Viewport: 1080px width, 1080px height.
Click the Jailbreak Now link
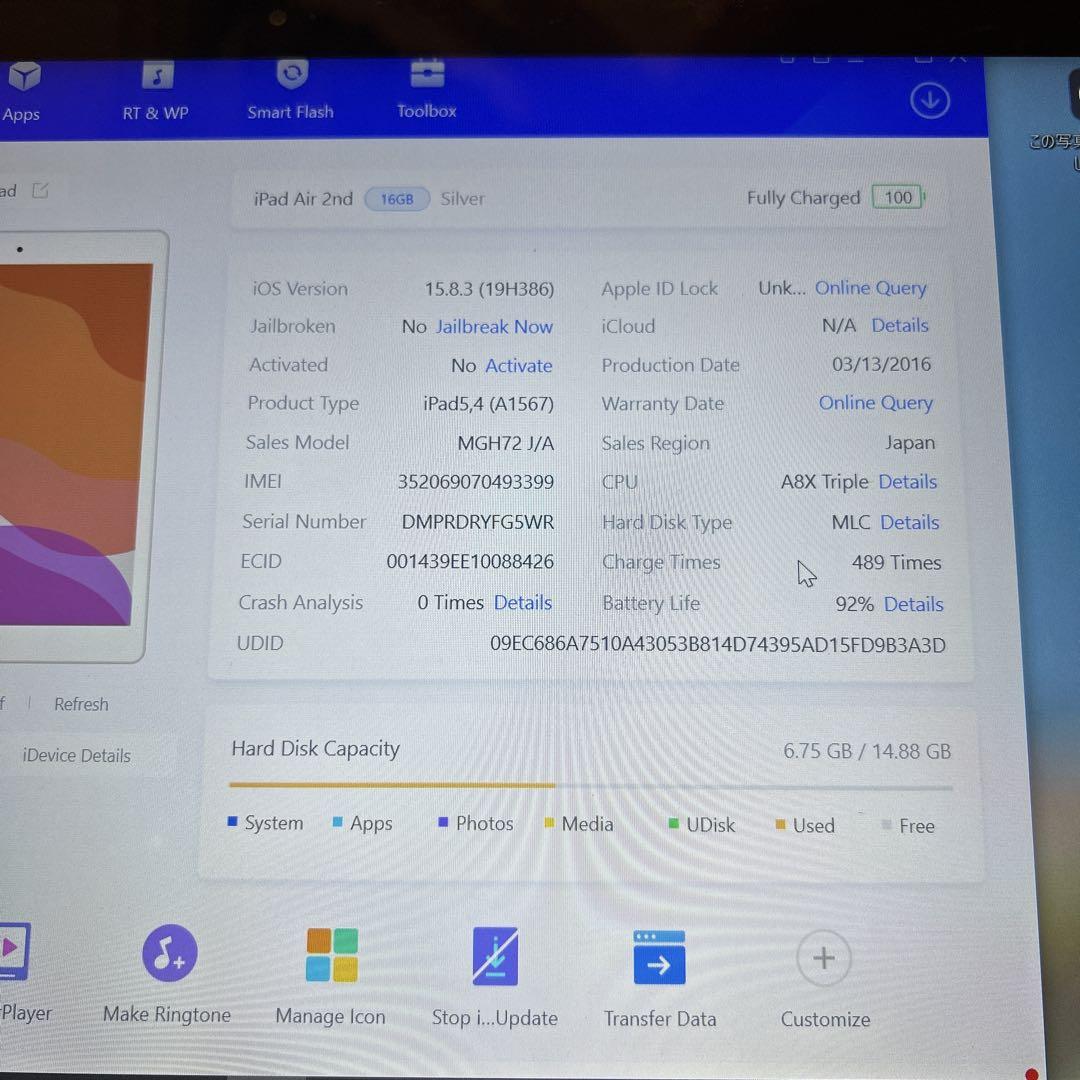pos(495,326)
